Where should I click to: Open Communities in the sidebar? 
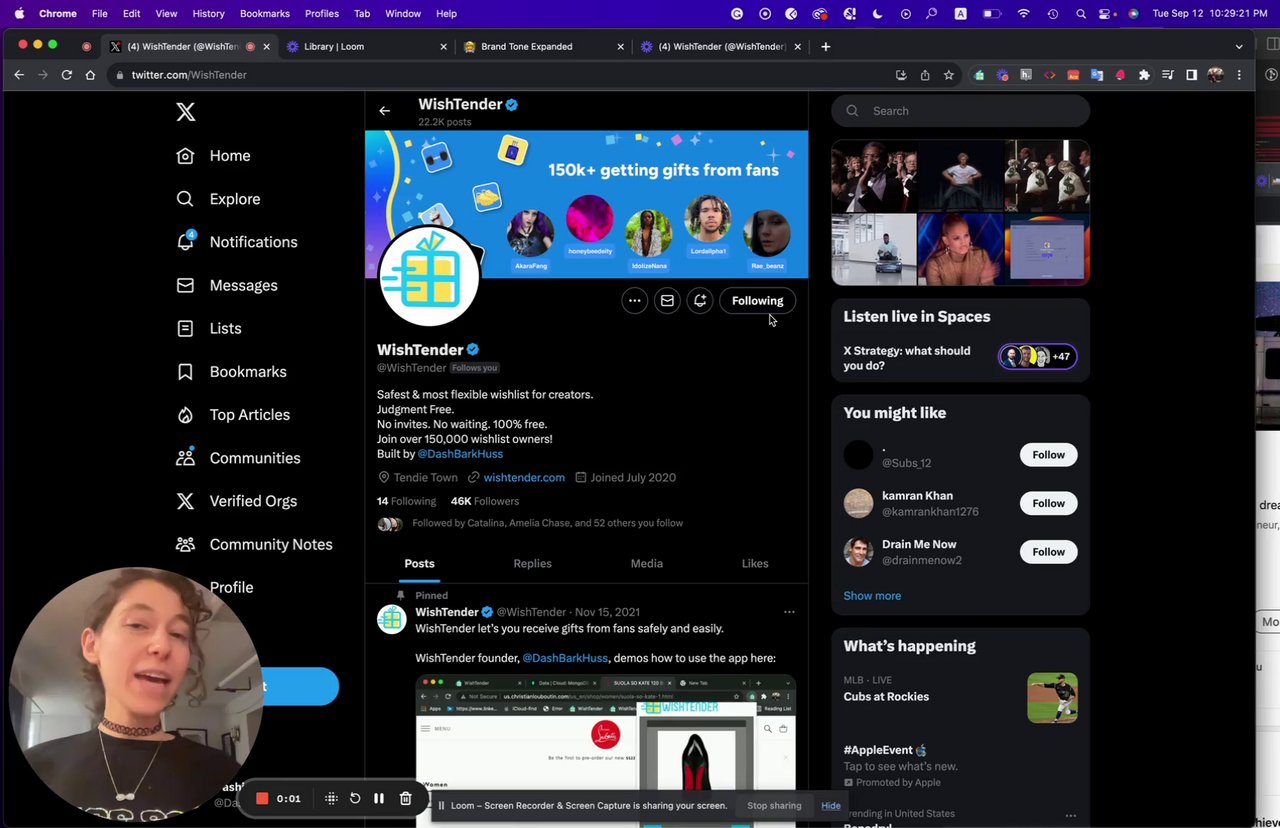[x=238, y=458]
